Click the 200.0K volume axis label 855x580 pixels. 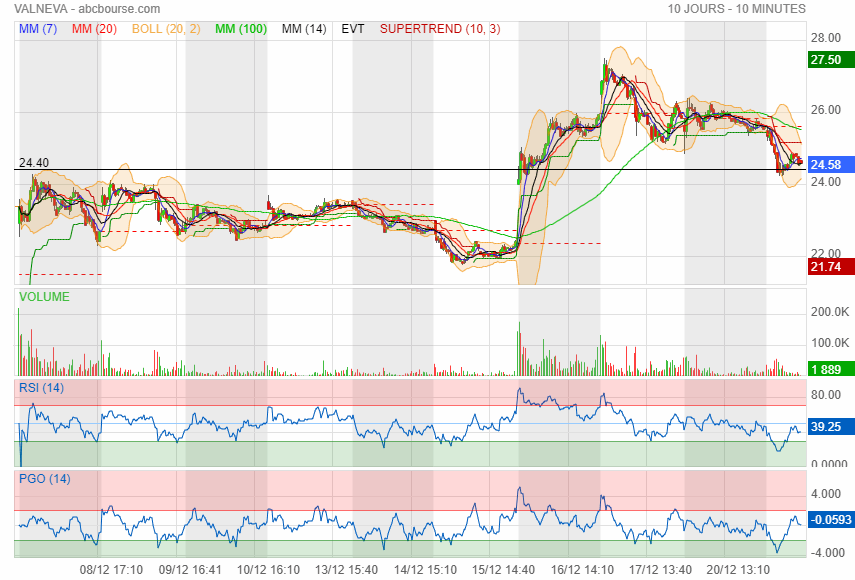pos(830,312)
